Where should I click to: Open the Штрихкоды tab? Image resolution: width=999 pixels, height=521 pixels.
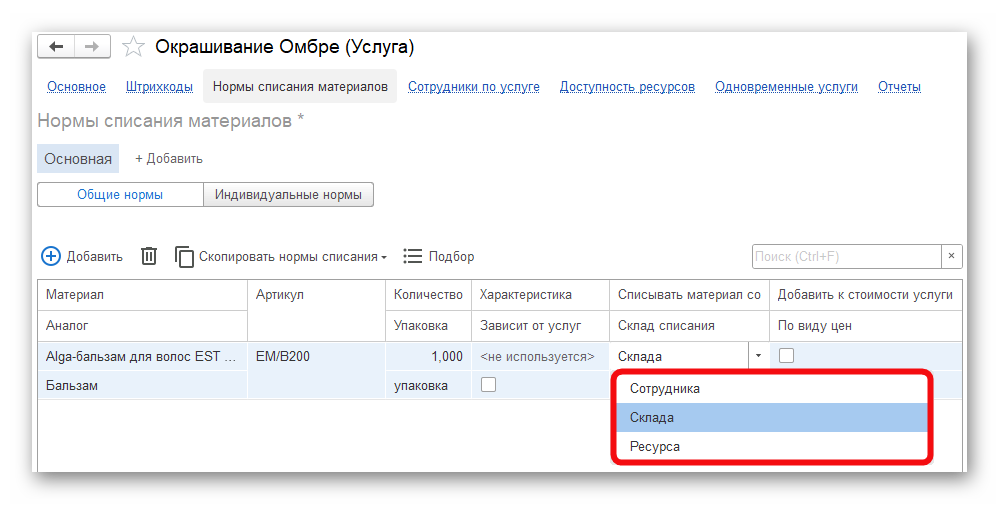click(x=159, y=87)
